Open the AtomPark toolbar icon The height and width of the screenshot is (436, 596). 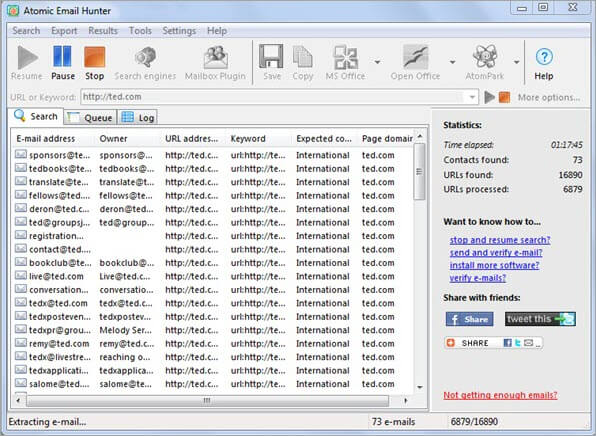(x=485, y=57)
